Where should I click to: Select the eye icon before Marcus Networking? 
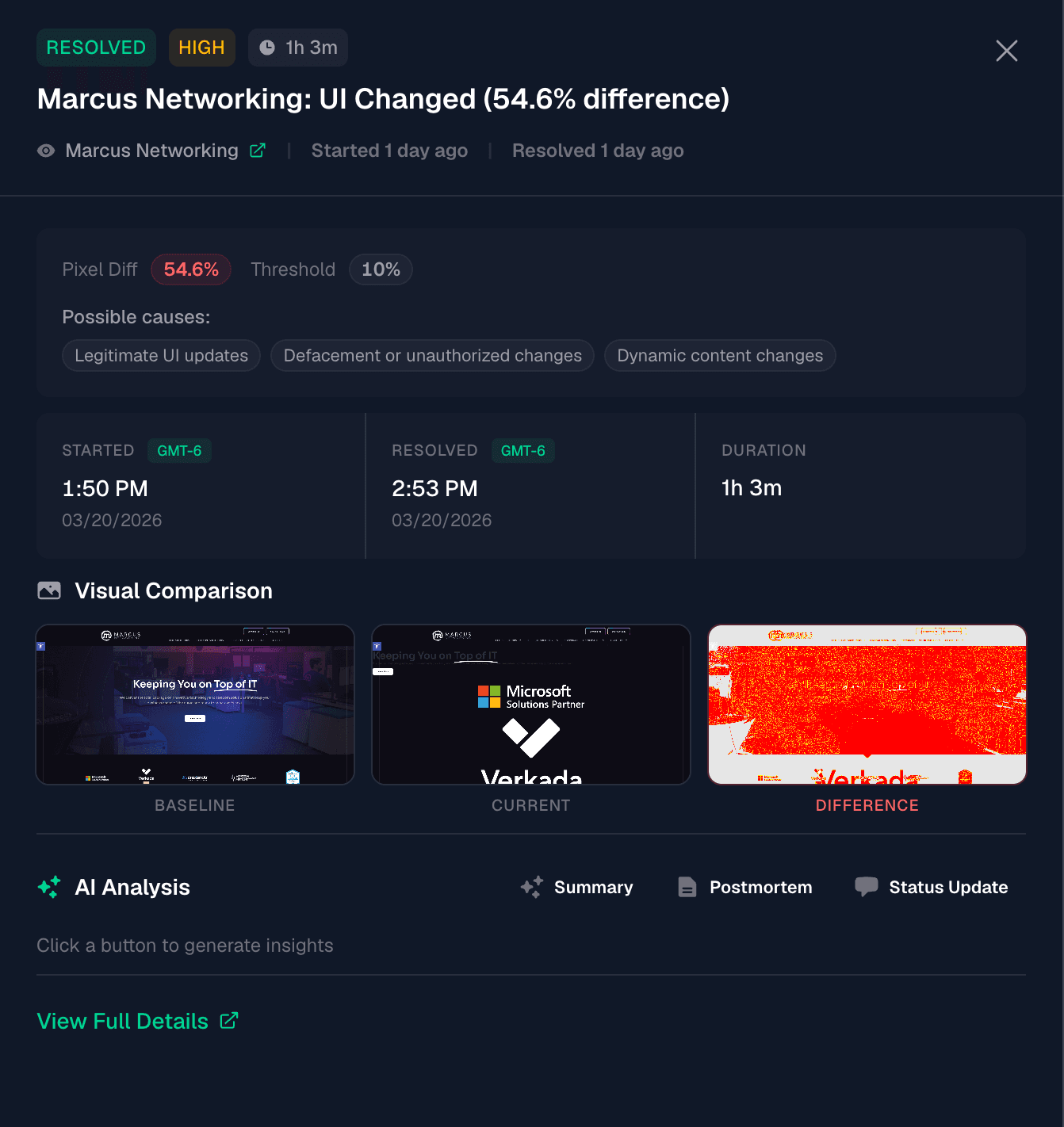[x=45, y=150]
